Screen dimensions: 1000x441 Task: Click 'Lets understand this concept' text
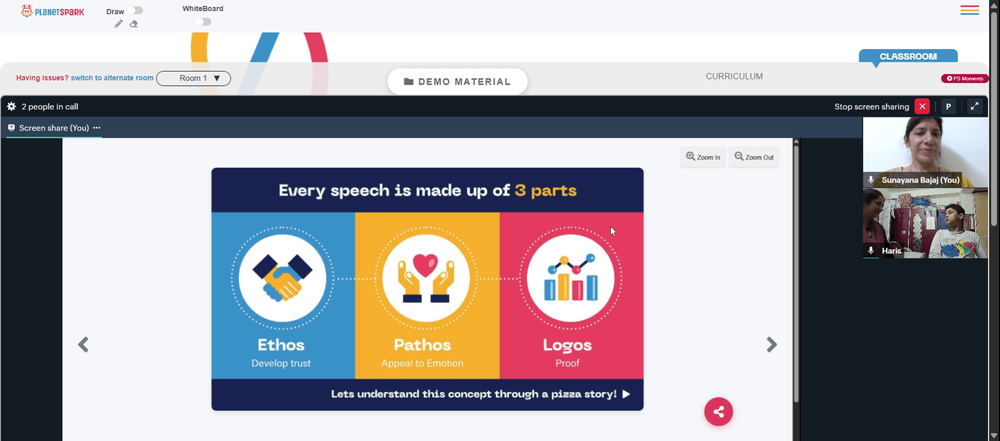pyautogui.click(x=474, y=394)
